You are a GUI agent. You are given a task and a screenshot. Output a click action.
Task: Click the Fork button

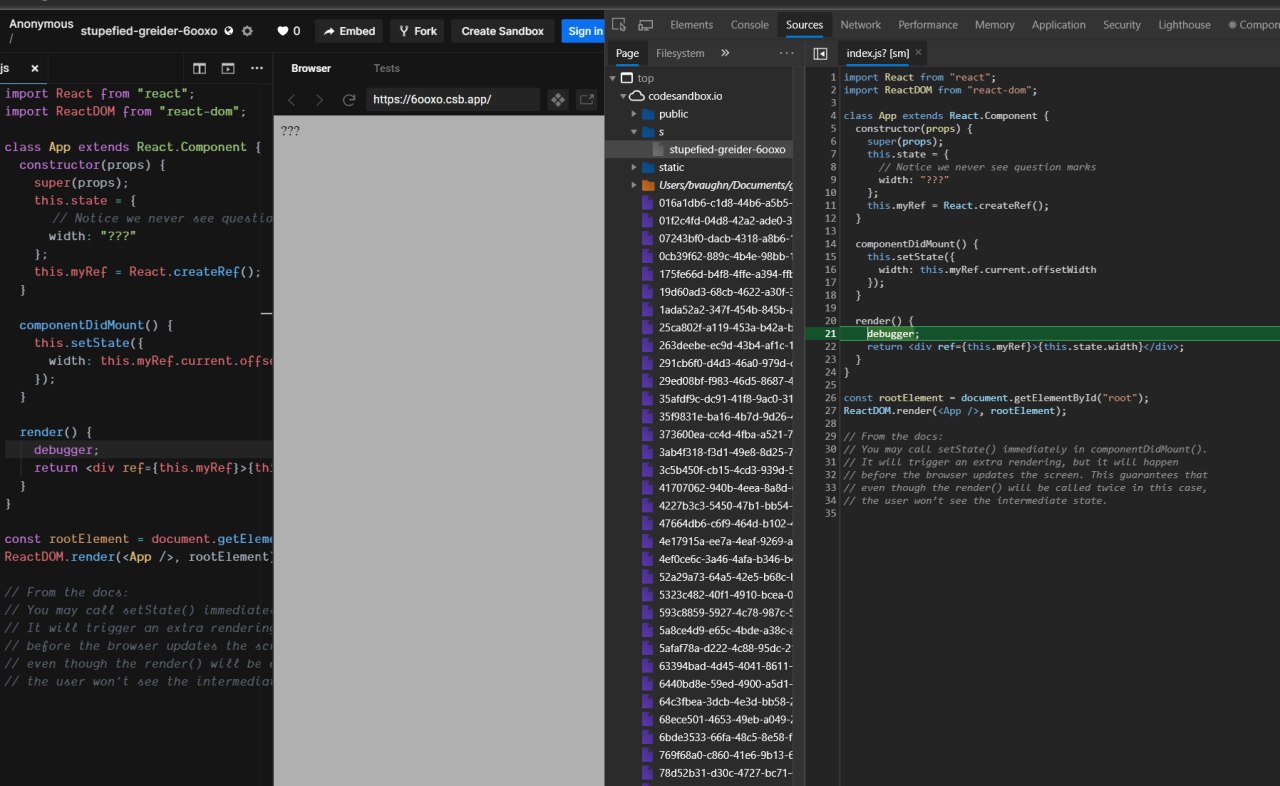click(417, 31)
